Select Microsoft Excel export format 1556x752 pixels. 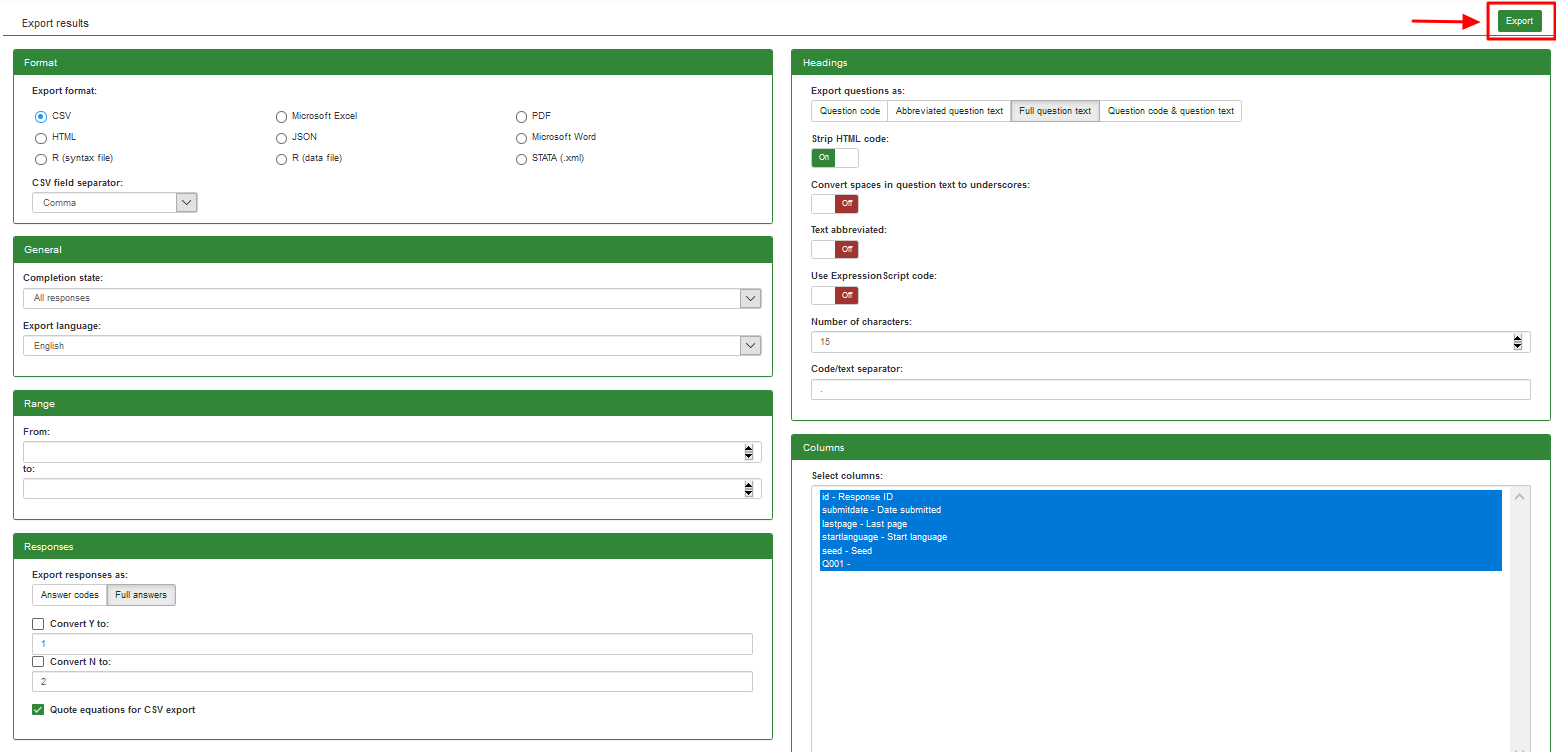click(x=281, y=117)
